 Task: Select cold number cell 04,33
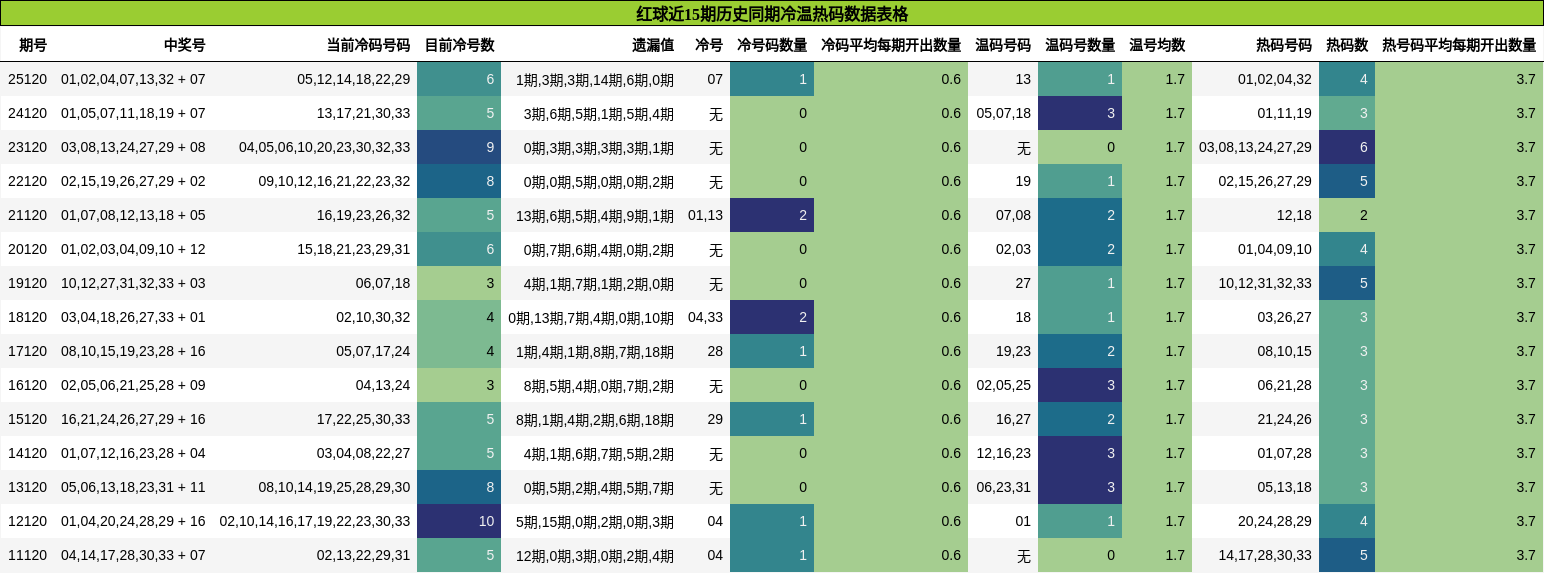705,317
